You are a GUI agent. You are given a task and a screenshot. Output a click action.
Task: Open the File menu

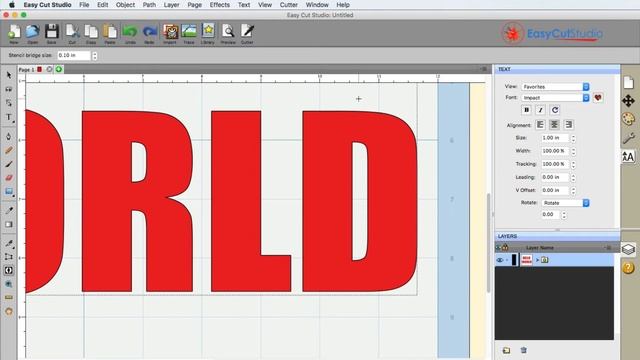(84, 5)
